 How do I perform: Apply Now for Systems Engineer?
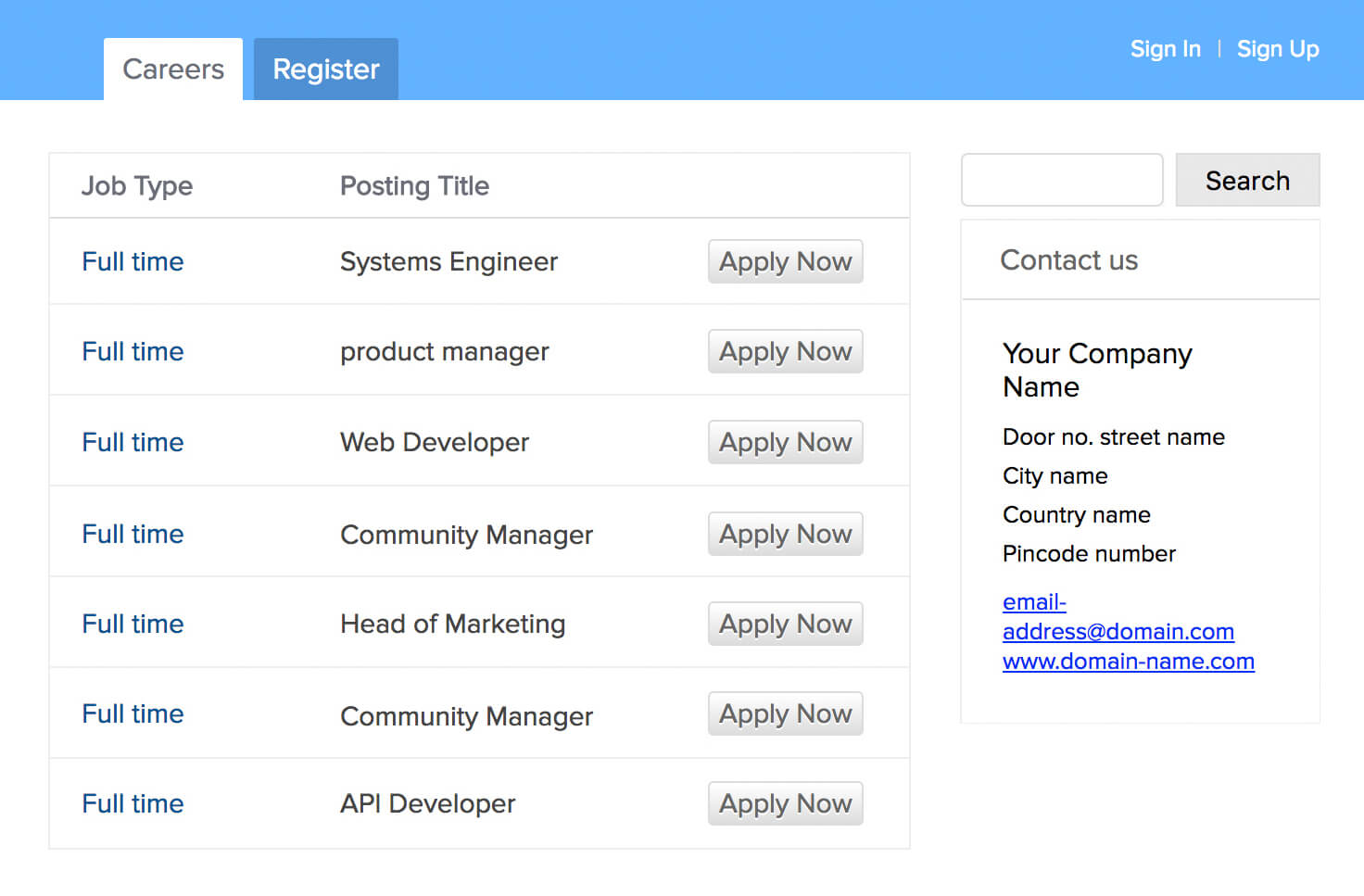[785, 261]
